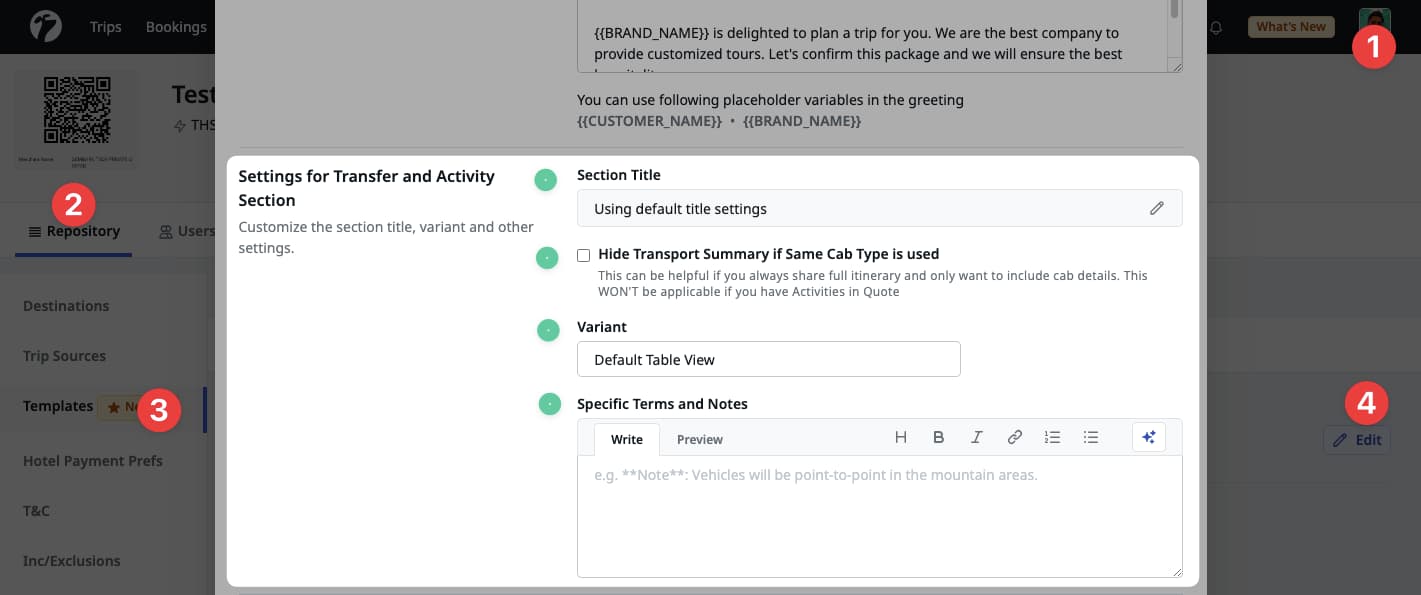Apply bold formatting in the notes editor
The height and width of the screenshot is (595, 1421).
pos(939,437)
